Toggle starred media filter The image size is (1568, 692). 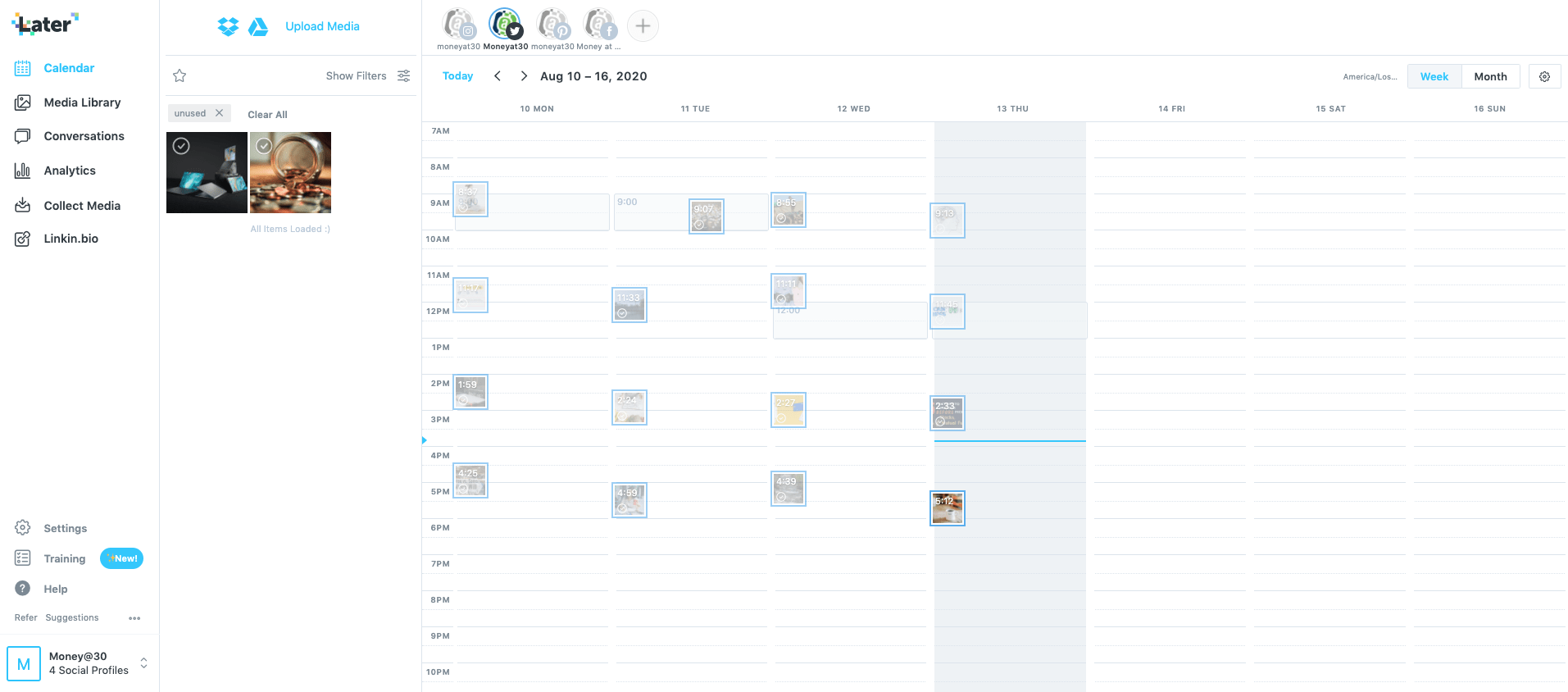[180, 75]
